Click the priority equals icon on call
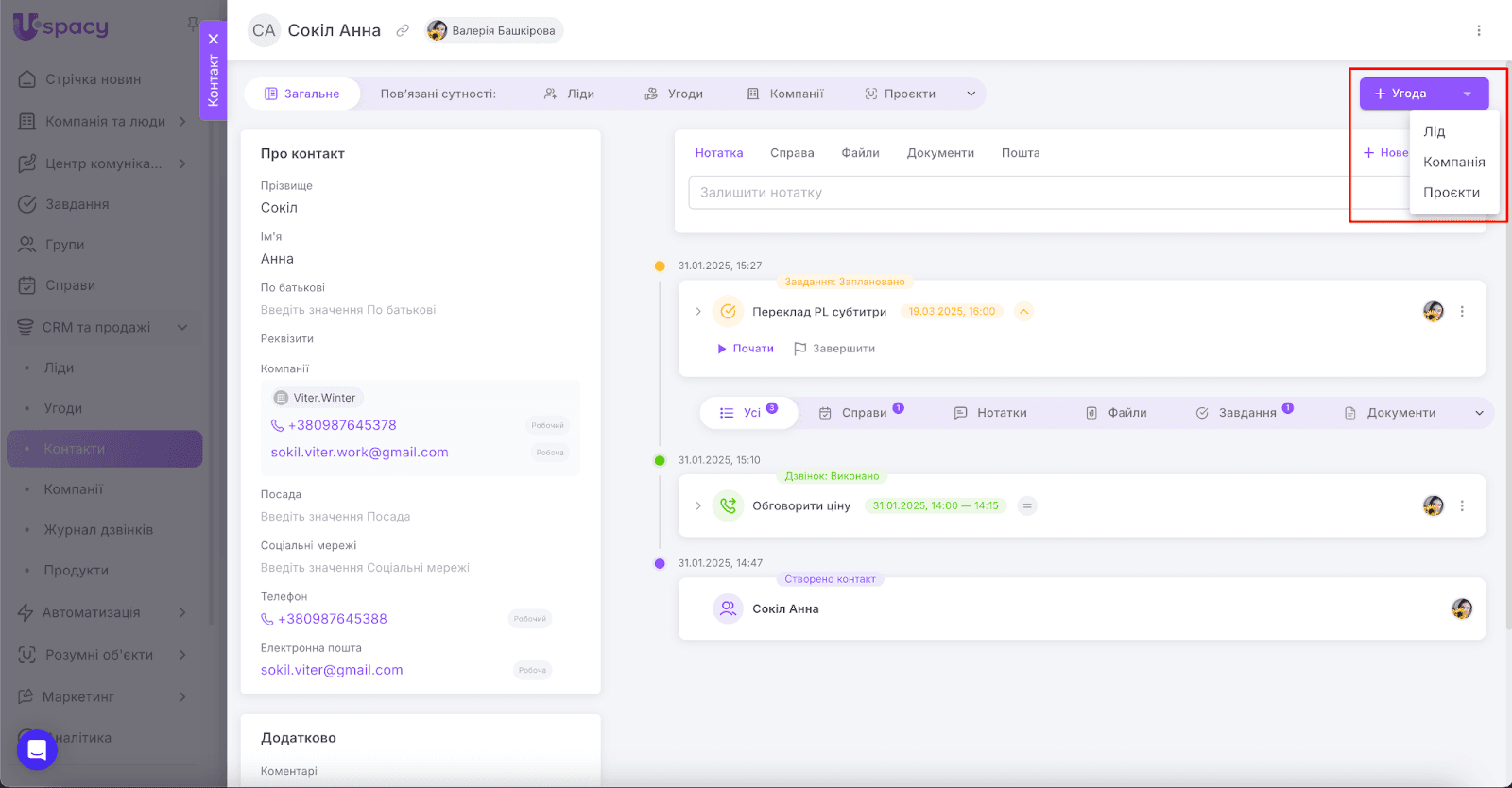The image size is (1512, 788). 1027,506
